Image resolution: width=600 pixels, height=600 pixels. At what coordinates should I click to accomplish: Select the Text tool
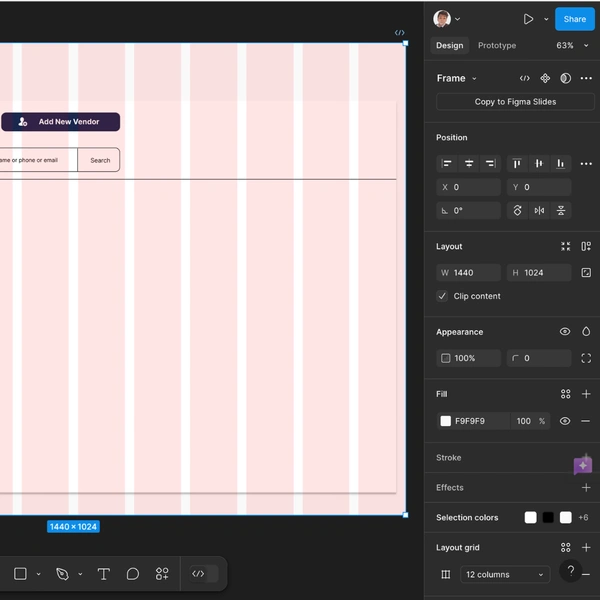point(103,574)
